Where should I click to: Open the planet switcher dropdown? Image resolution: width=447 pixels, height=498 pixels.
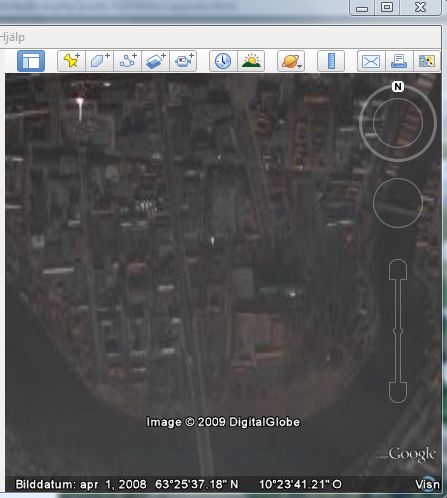[x=291, y=61]
